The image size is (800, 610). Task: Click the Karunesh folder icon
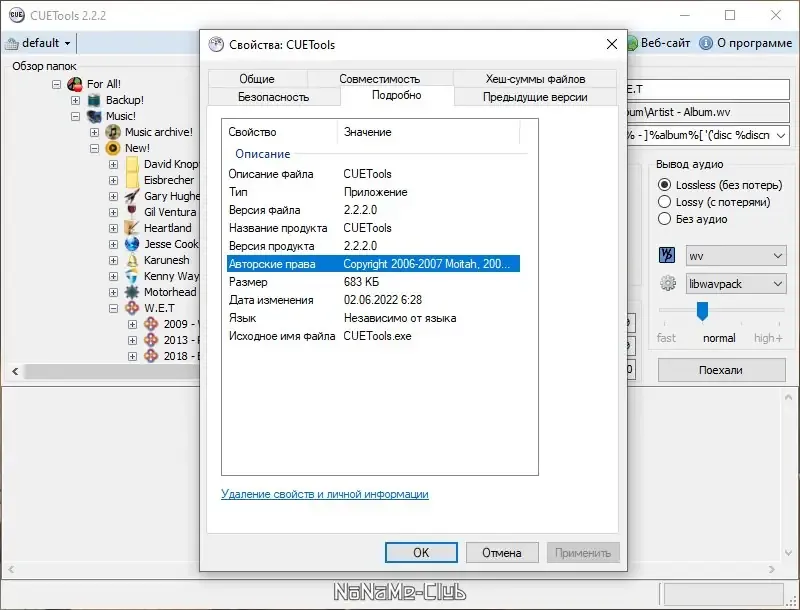click(132, 260)
